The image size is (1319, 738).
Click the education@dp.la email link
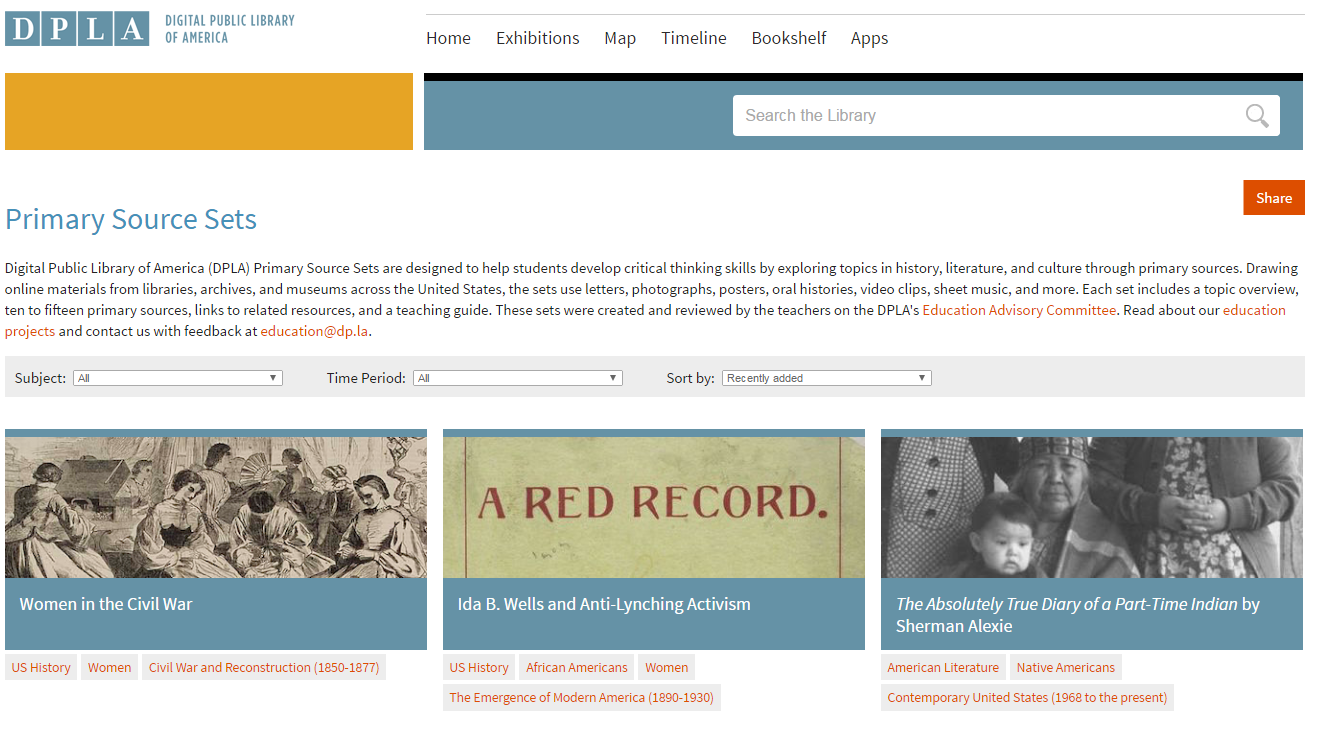pos(315,331)
